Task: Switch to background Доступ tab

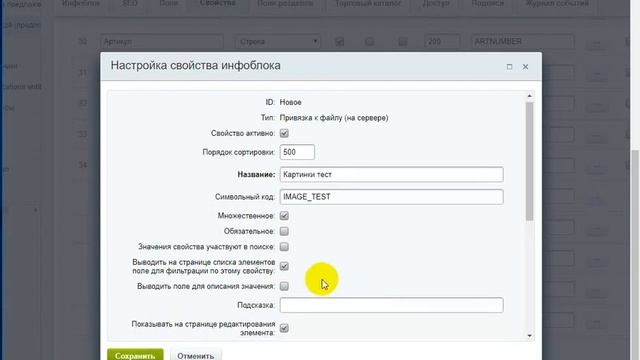Action: [436, 4]
